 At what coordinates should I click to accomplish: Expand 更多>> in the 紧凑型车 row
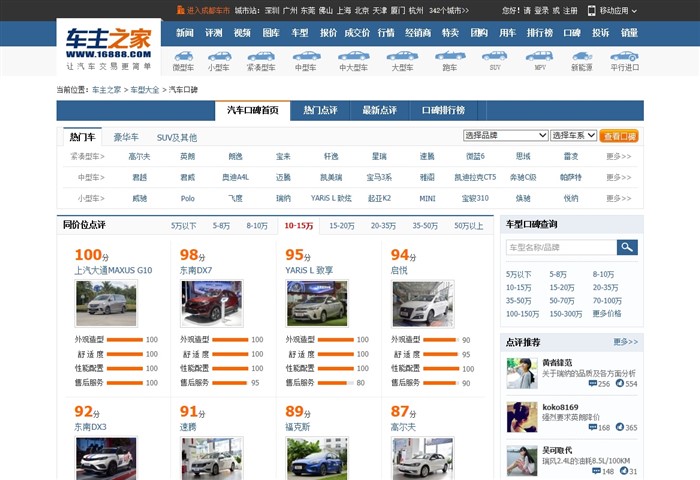pos(619,156)
